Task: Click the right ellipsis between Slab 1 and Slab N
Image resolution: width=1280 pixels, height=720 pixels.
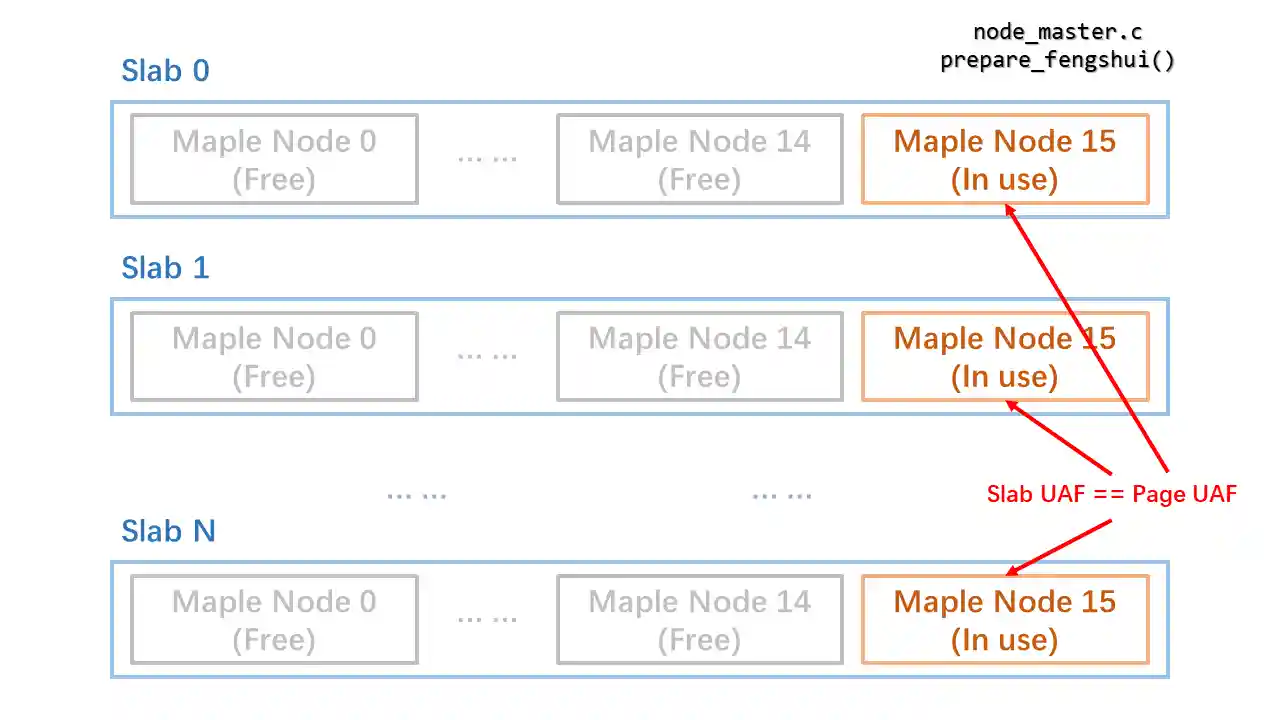Action: (x=781, y=494)
